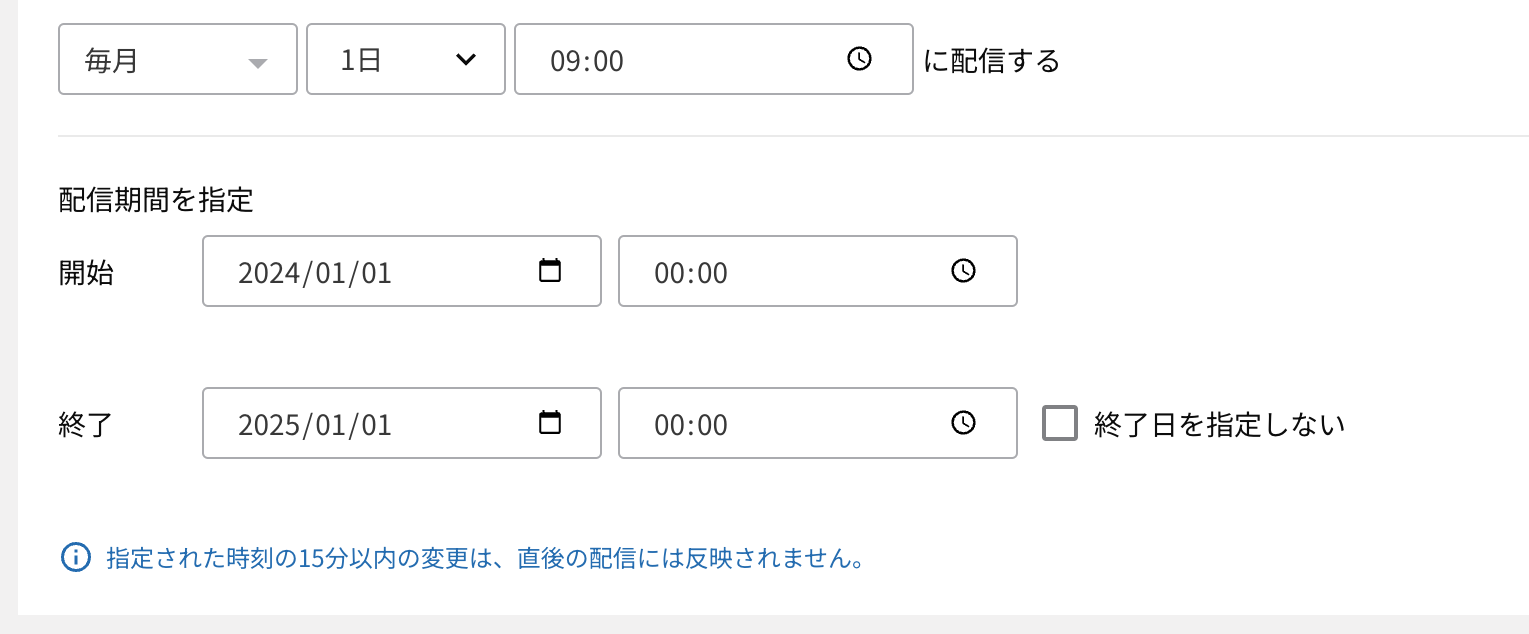Click the blue info icon beside the notice
Image resolution: width=1529 pixels, height=634 pixels.
point(76,557)
